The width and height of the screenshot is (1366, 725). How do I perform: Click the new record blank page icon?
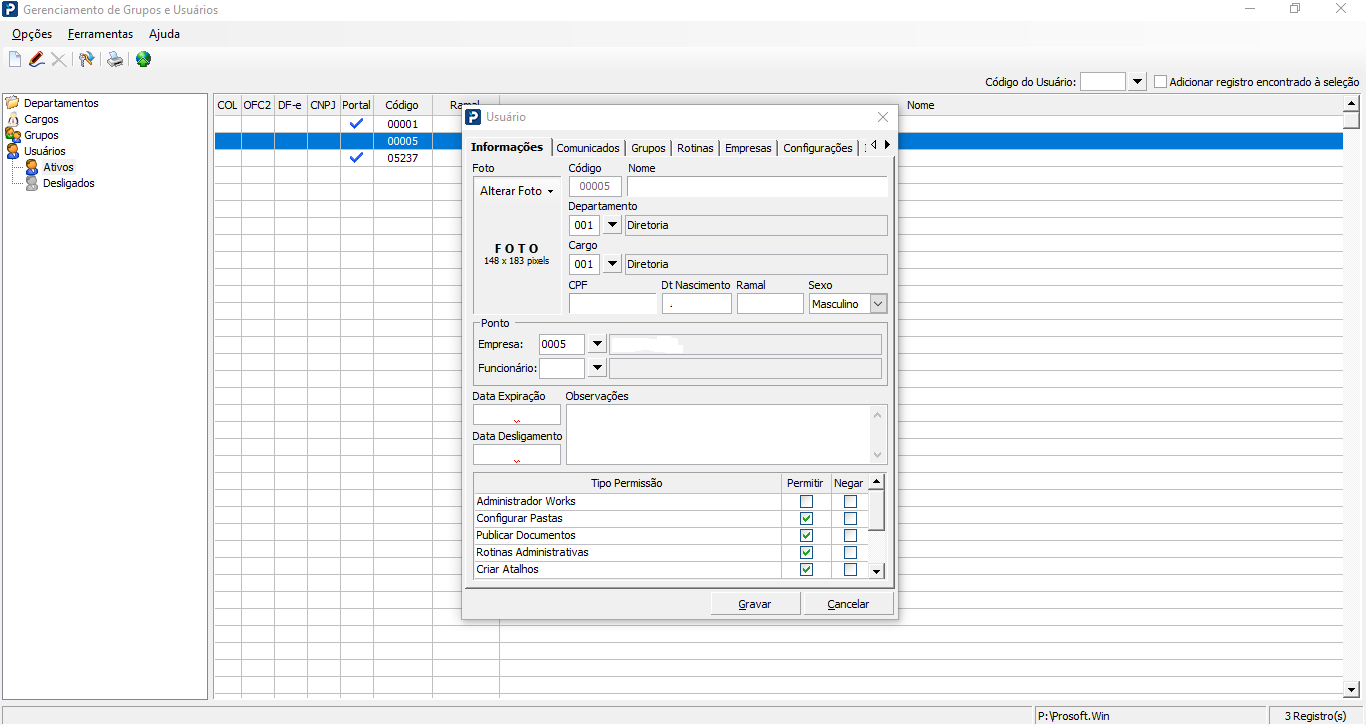tap(15, 60)
